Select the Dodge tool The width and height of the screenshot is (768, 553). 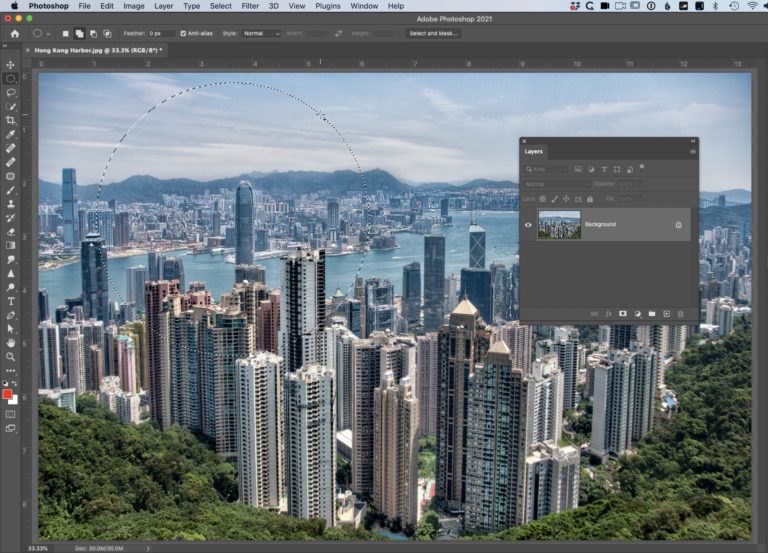click(10, 287)
